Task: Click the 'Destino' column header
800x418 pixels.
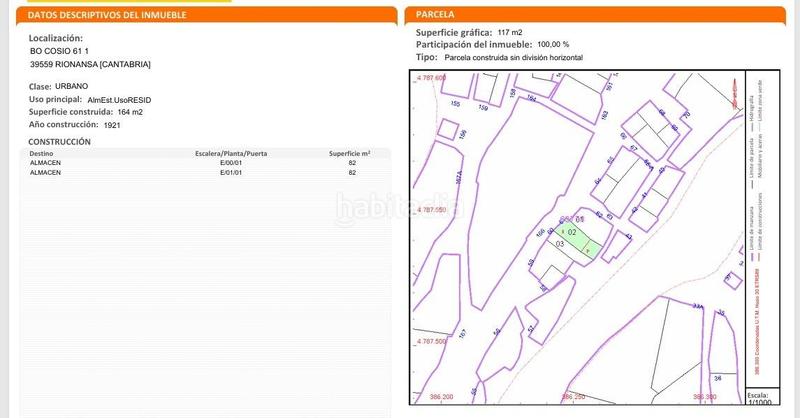Action: 43,155
